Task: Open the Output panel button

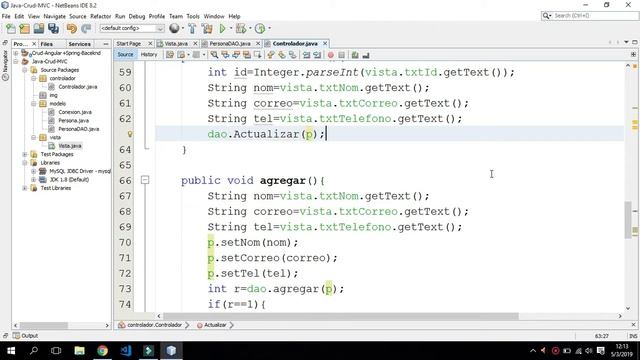Action: tap(25, 336)
